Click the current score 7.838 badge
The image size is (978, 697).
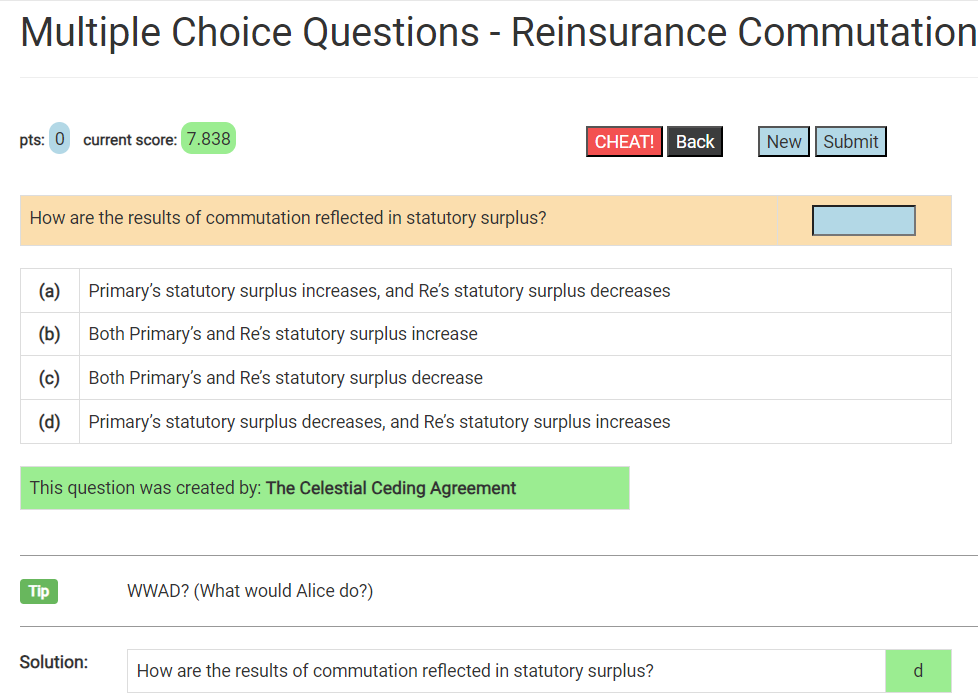[x=208, y=139]
